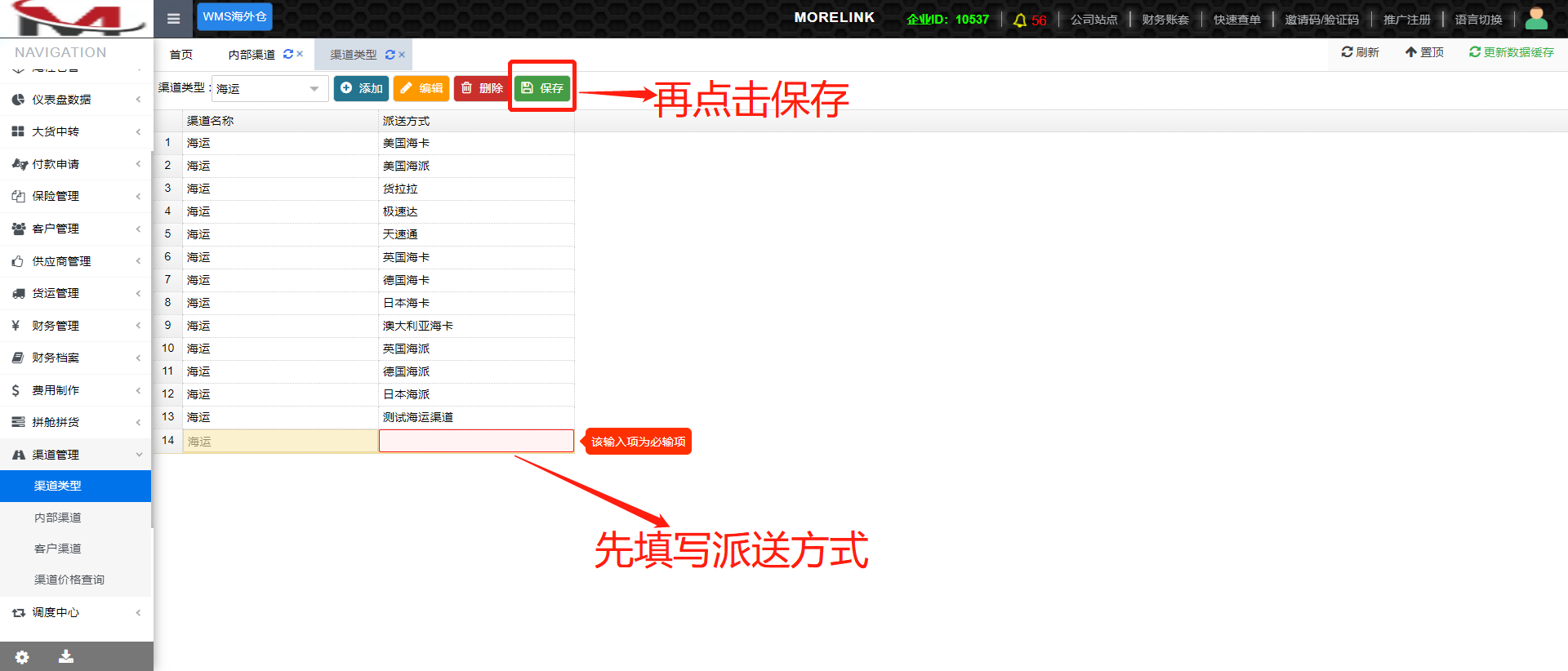The height and width of the screenshot is (671, 1568).
Task: Click the settings gear at sidebar bottom
Action: (22, 656)
